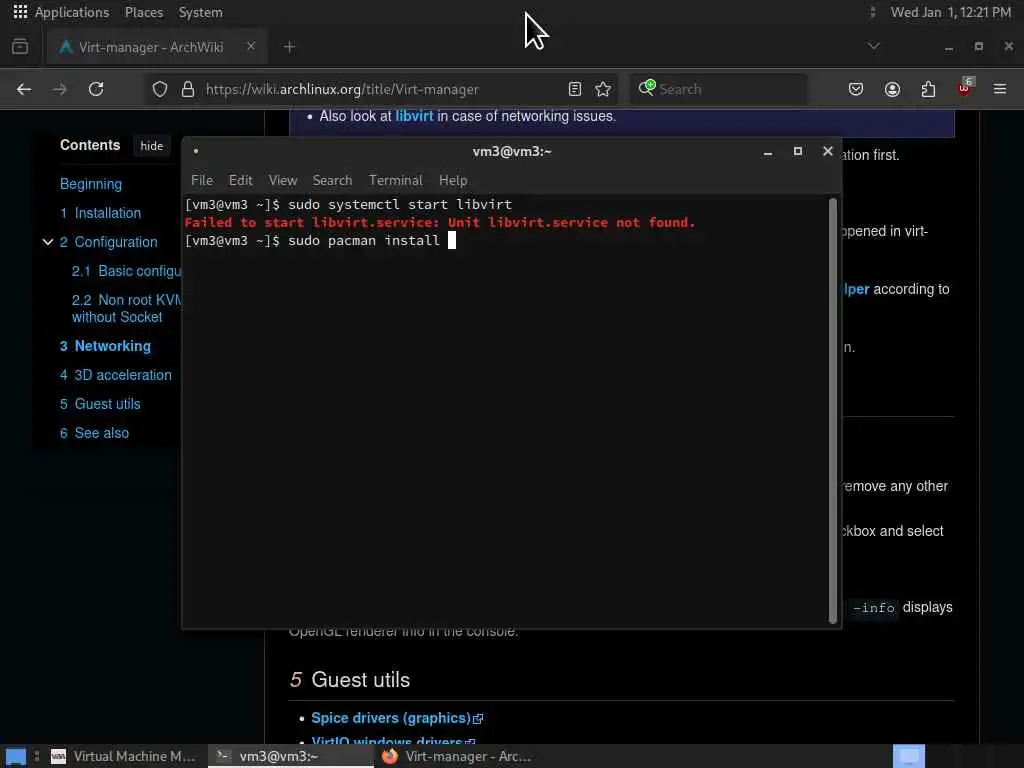Click the clock showing Wed Jan 1
Screen dimensions: 1024x768
[x=950, y=12]
